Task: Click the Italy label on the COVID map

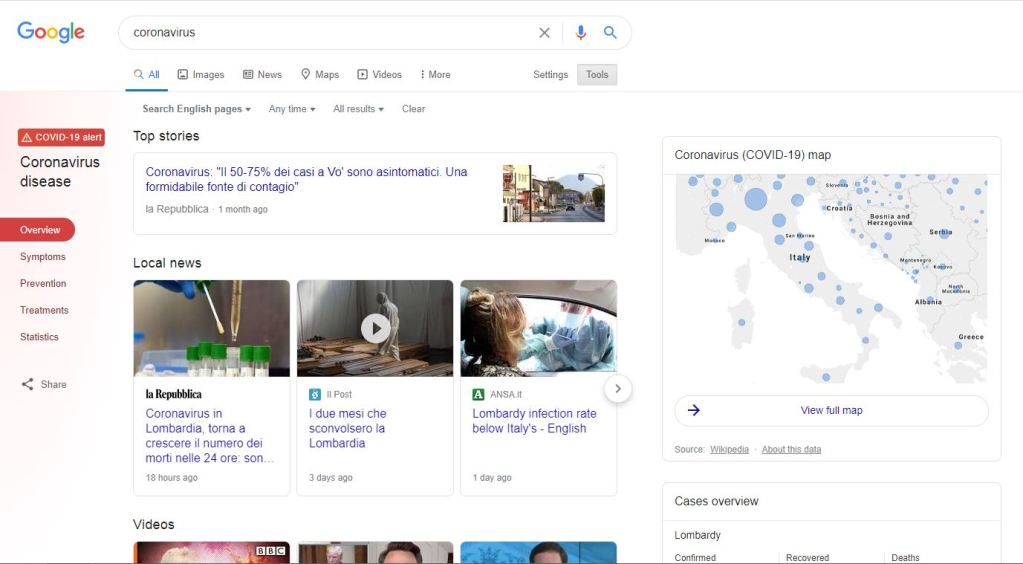Action: click(x=800, y=257)
